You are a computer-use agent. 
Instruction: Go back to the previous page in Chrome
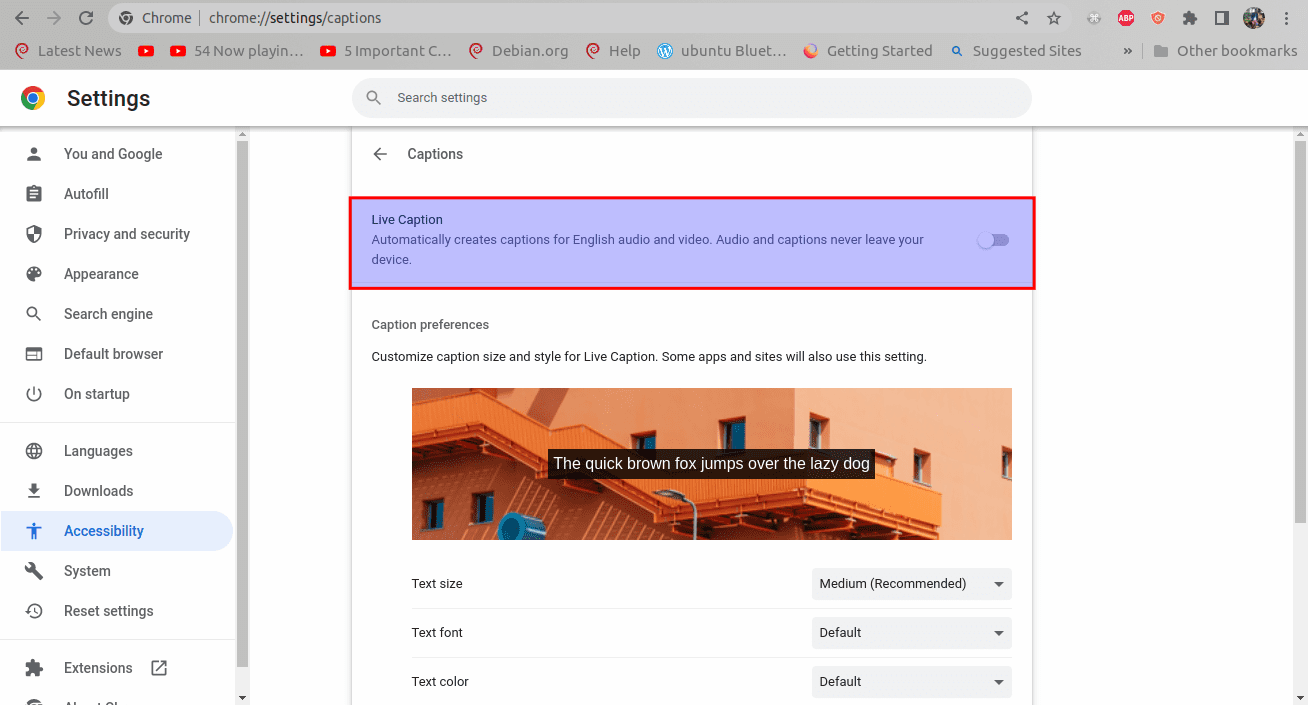pyautogui.click(x=22, y=18)
